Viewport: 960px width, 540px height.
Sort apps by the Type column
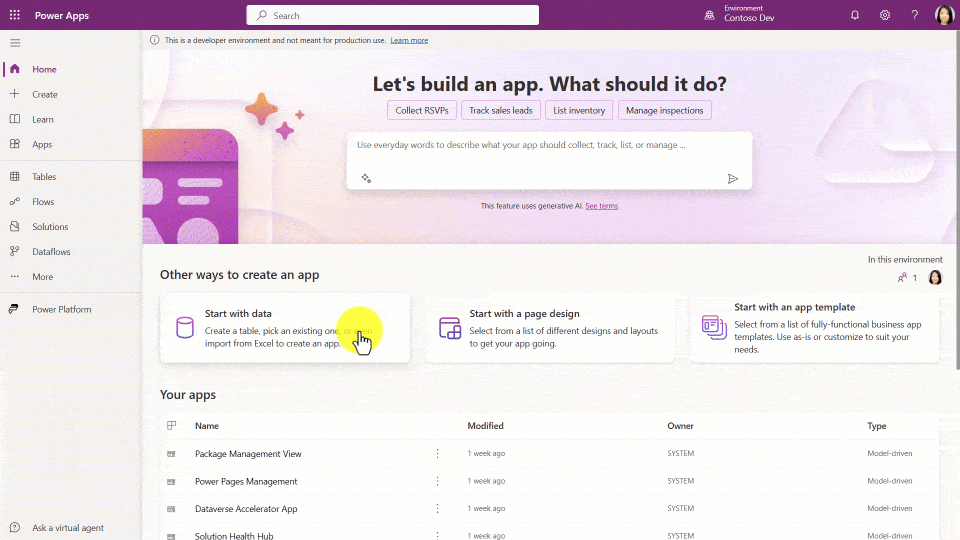877,426
